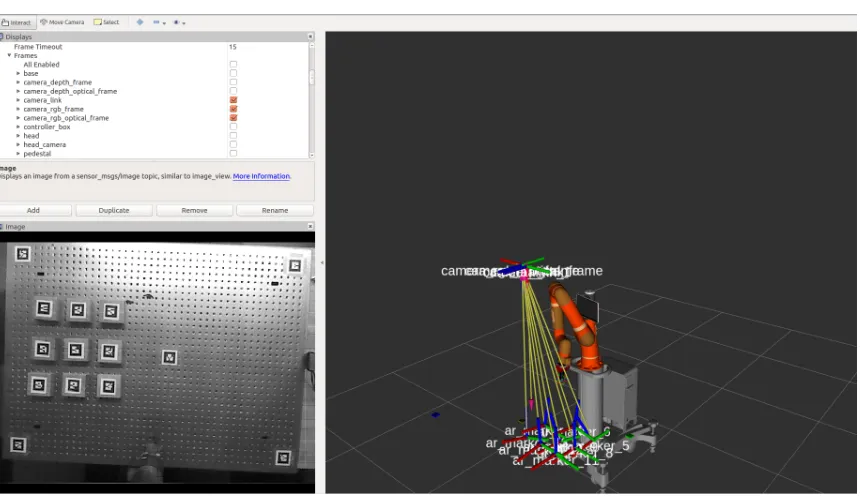Expand the camera_link entry
Screen dimensions: 862x496
pyautogui.click(x=18, y=100)
